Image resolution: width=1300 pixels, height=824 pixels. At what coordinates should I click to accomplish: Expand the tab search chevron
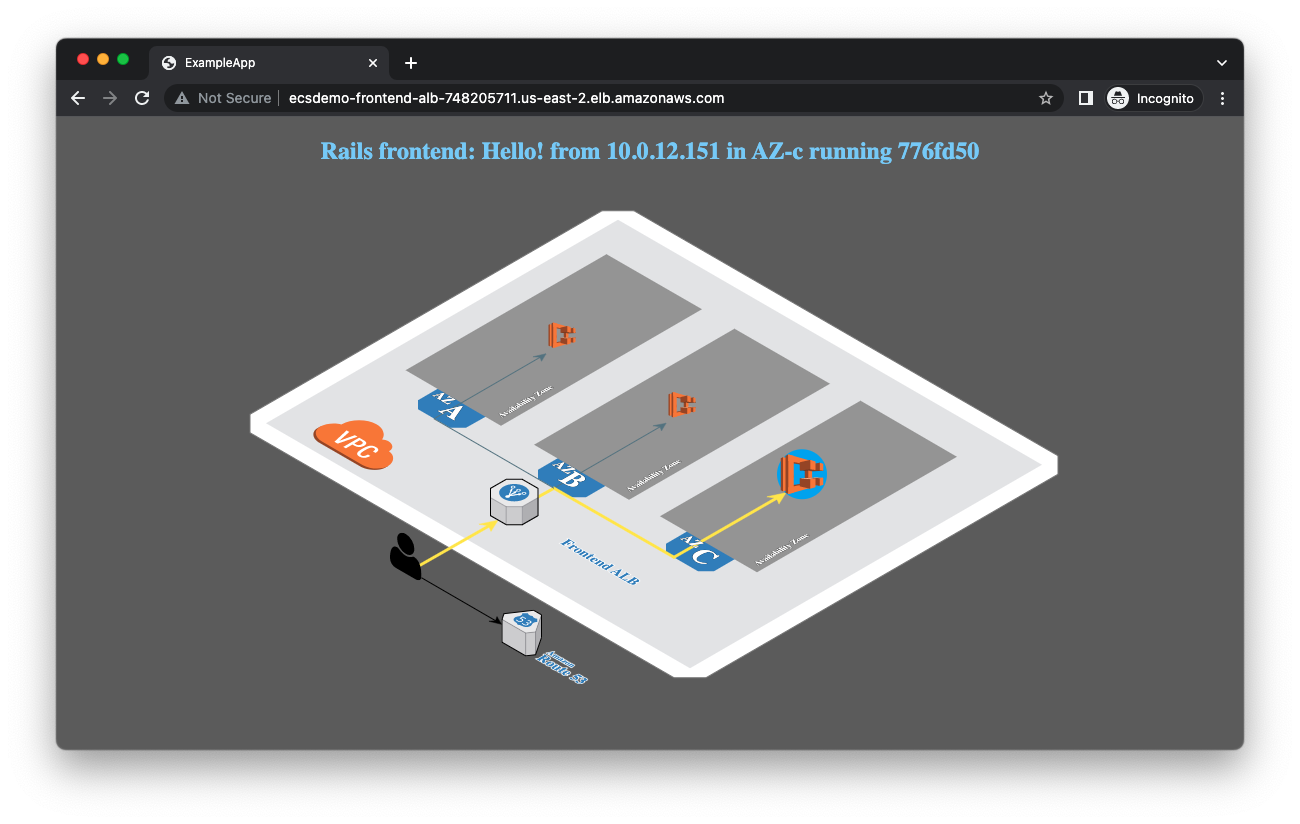click(1221, 62)
